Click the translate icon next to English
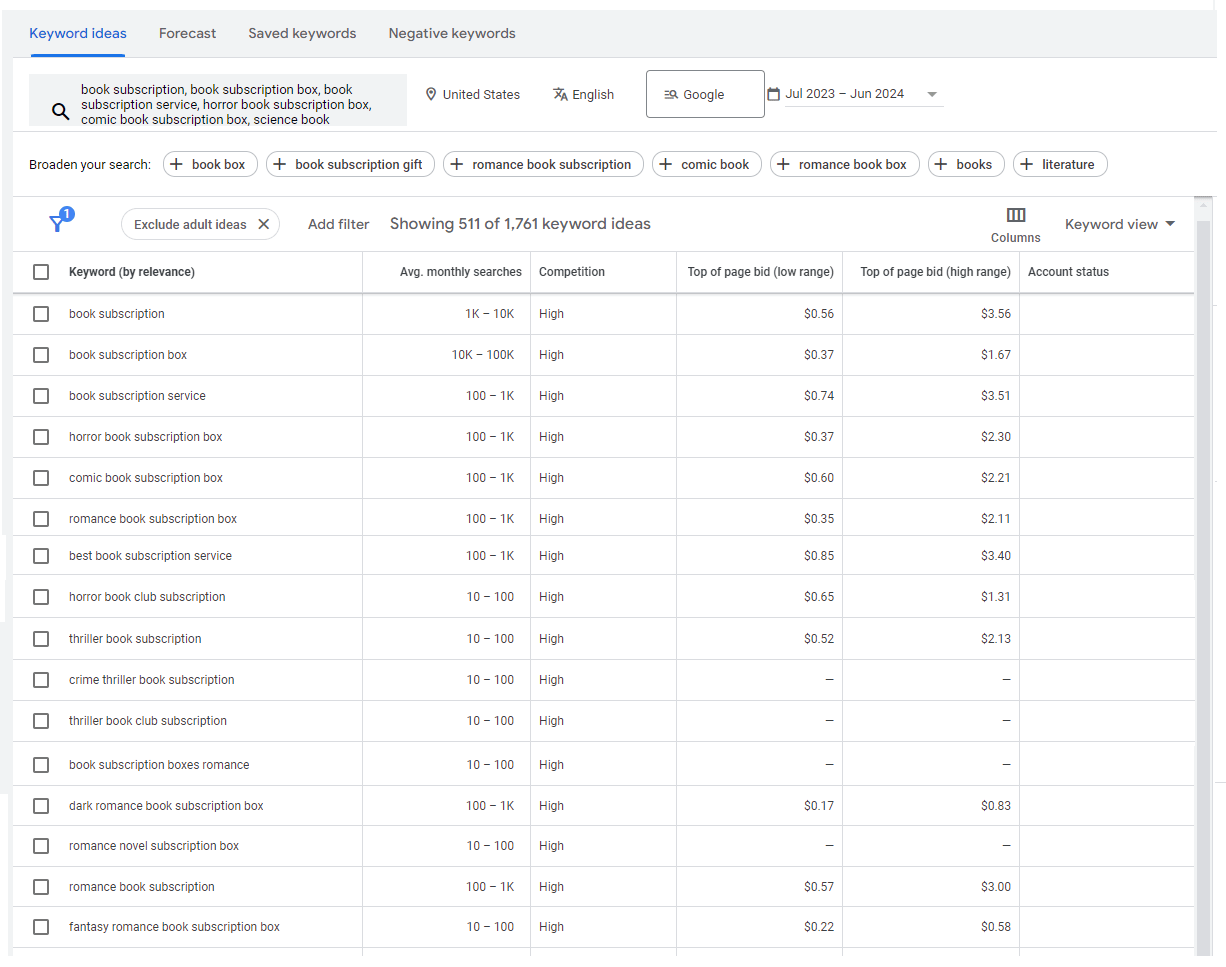The height and width of the screenshot is (967, 1226). (x=561, y=94)
